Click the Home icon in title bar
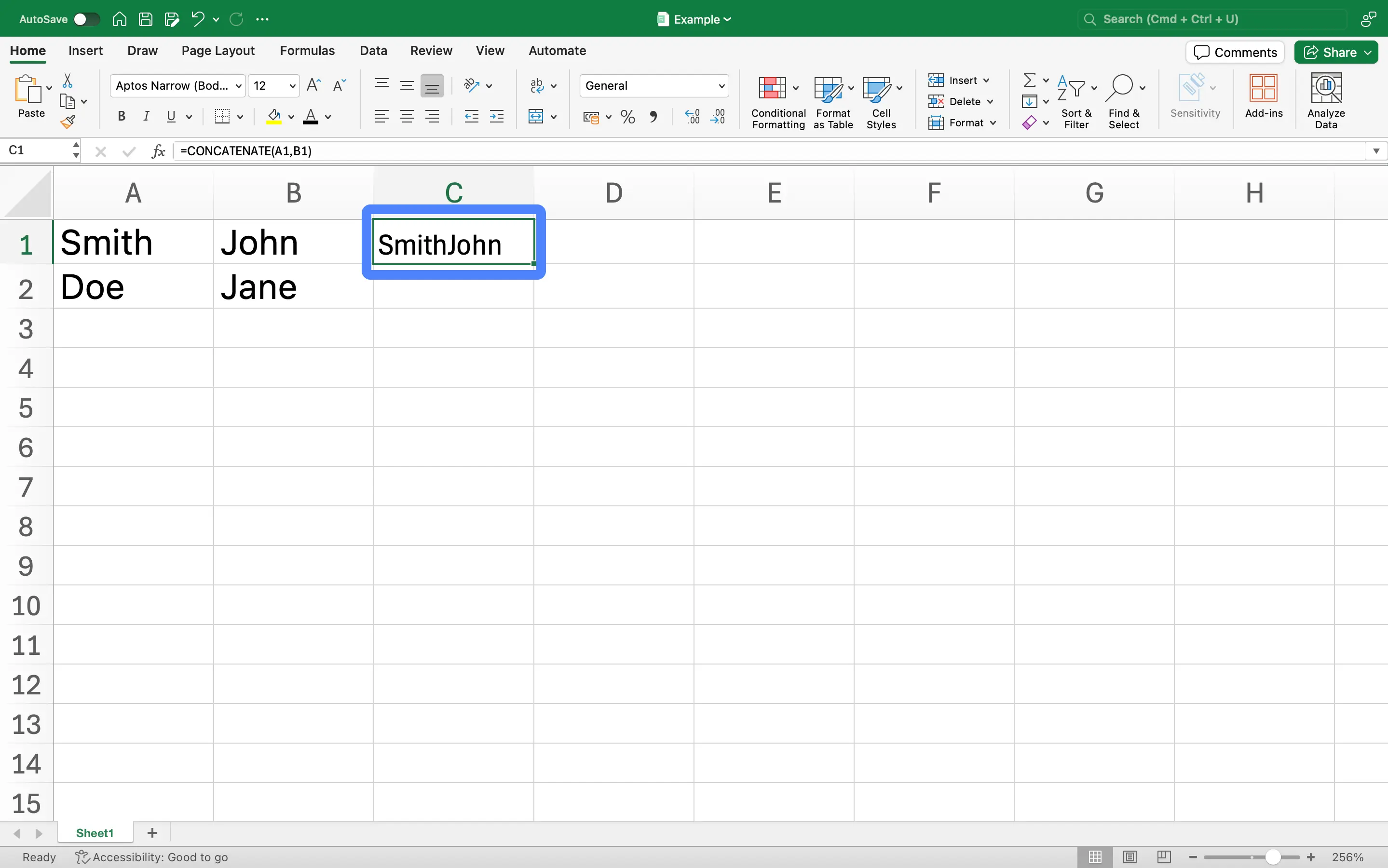 [x=120, y=19]
